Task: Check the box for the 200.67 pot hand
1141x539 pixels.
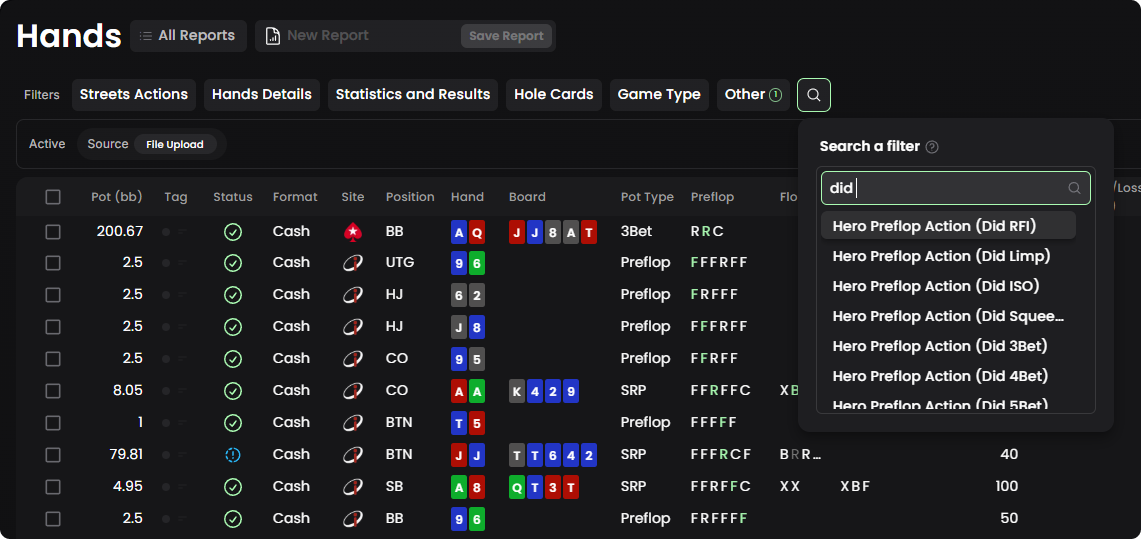Action: (53, 231)
